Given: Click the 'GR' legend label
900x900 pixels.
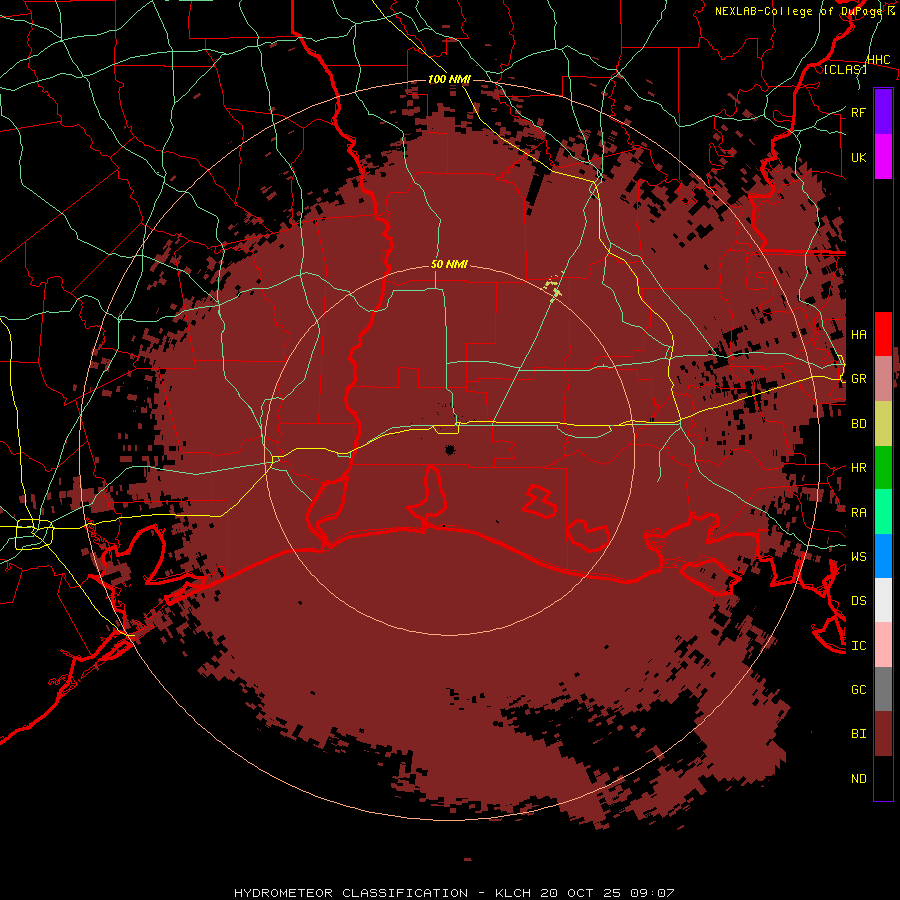Looking at the screenshot, I should [859, 379].
